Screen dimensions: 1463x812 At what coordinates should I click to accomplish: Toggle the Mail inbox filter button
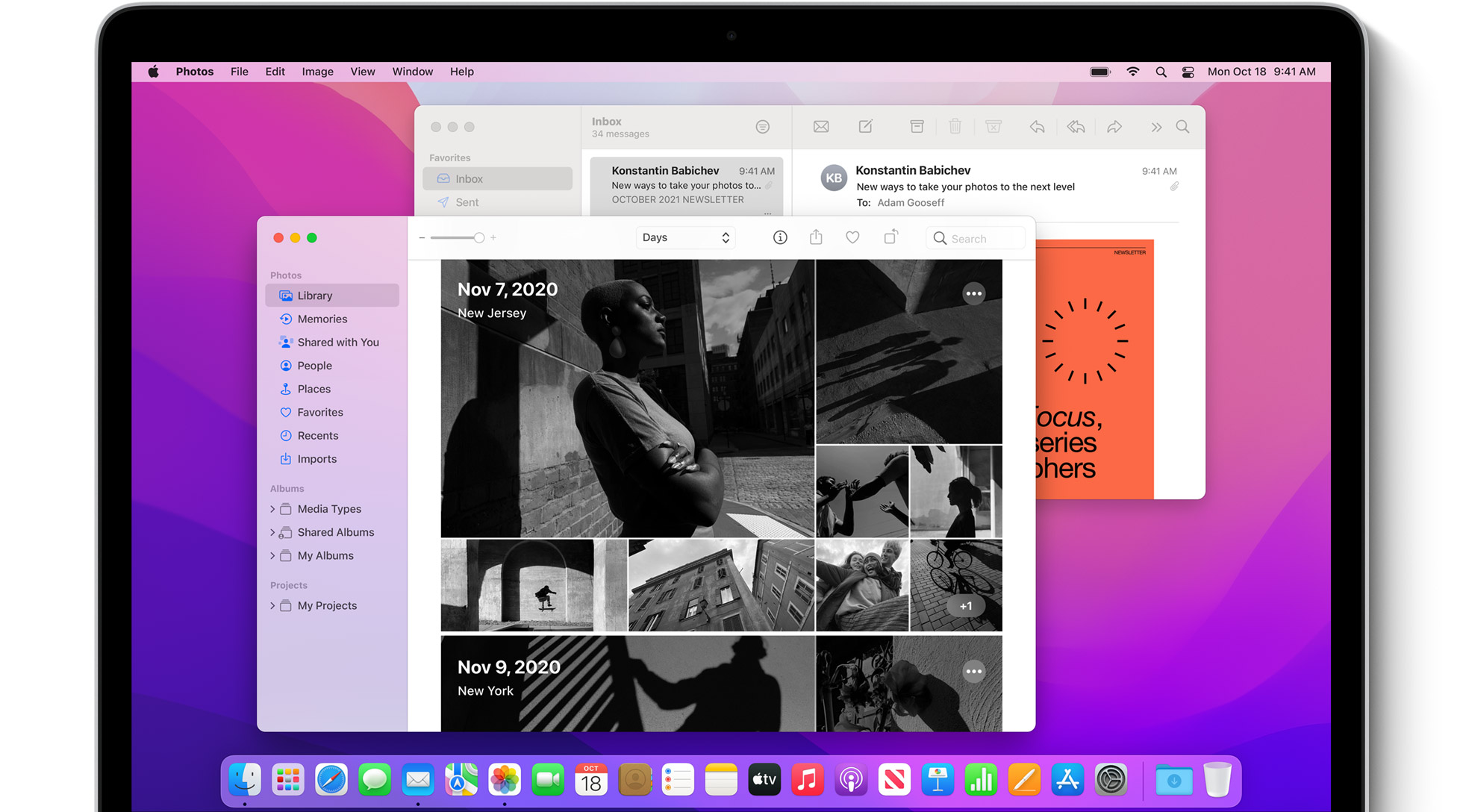762,127
